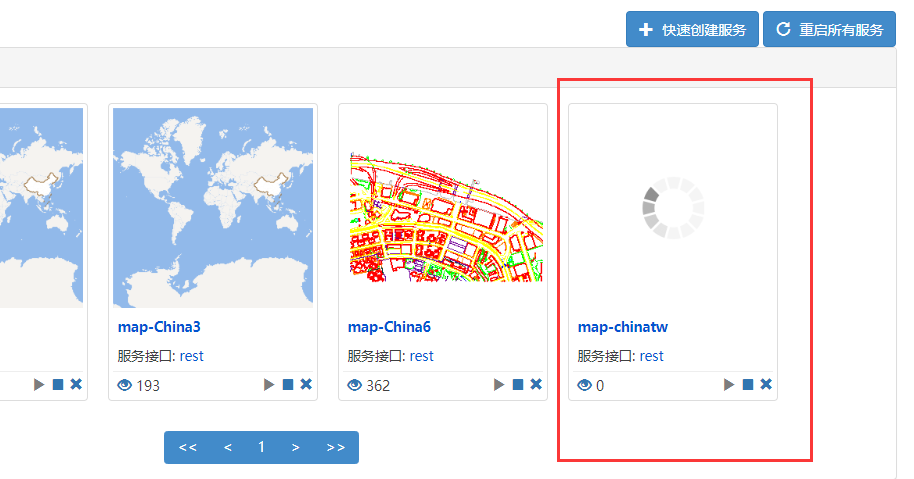Go to next page with > button
914x479 pixels.
pos(296,448)
